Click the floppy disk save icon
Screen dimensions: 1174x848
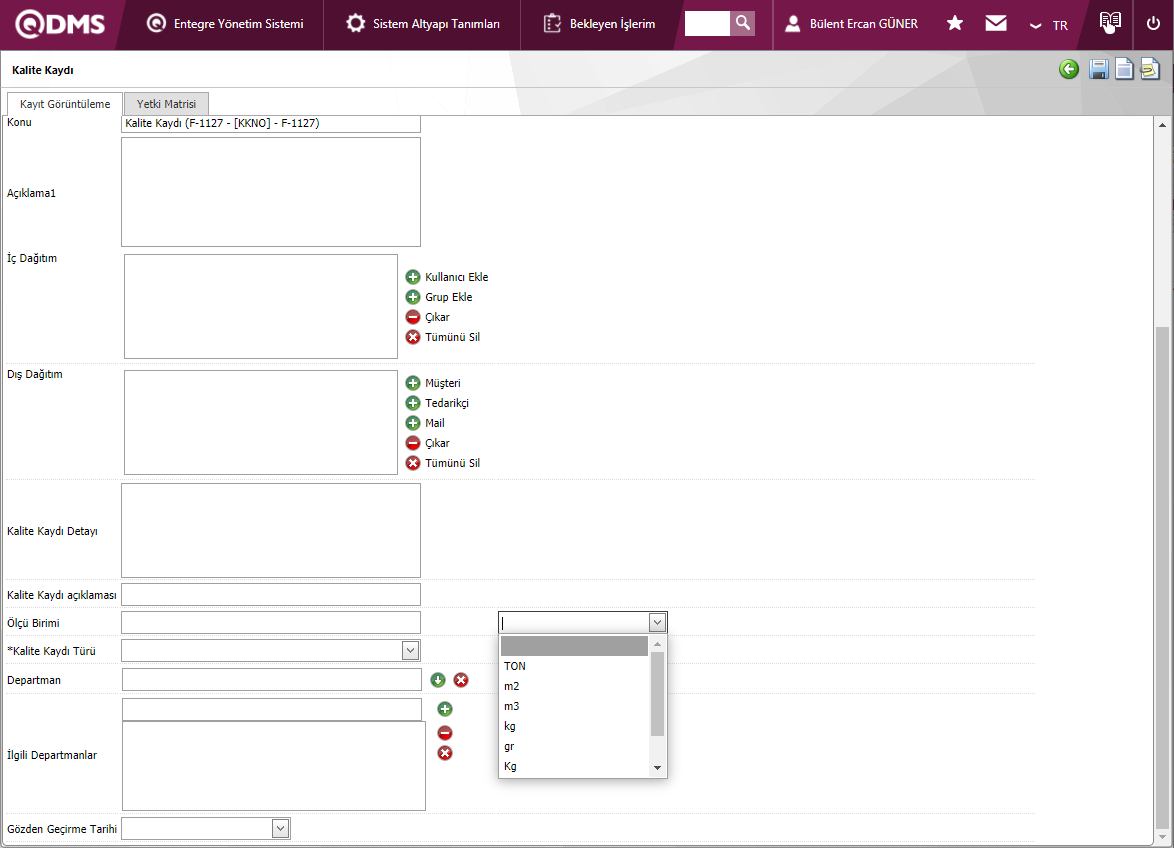pyautogui.click(x=1098, y=69)
